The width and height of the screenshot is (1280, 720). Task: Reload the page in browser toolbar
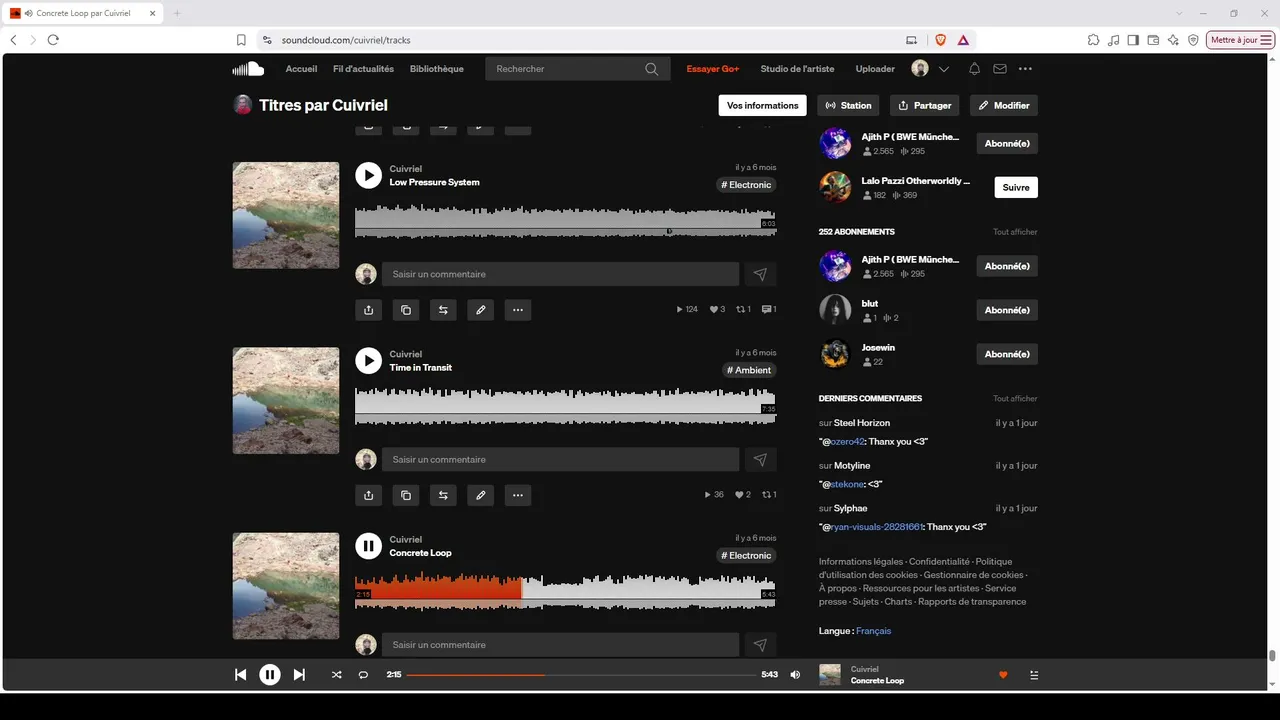point(53,40)
